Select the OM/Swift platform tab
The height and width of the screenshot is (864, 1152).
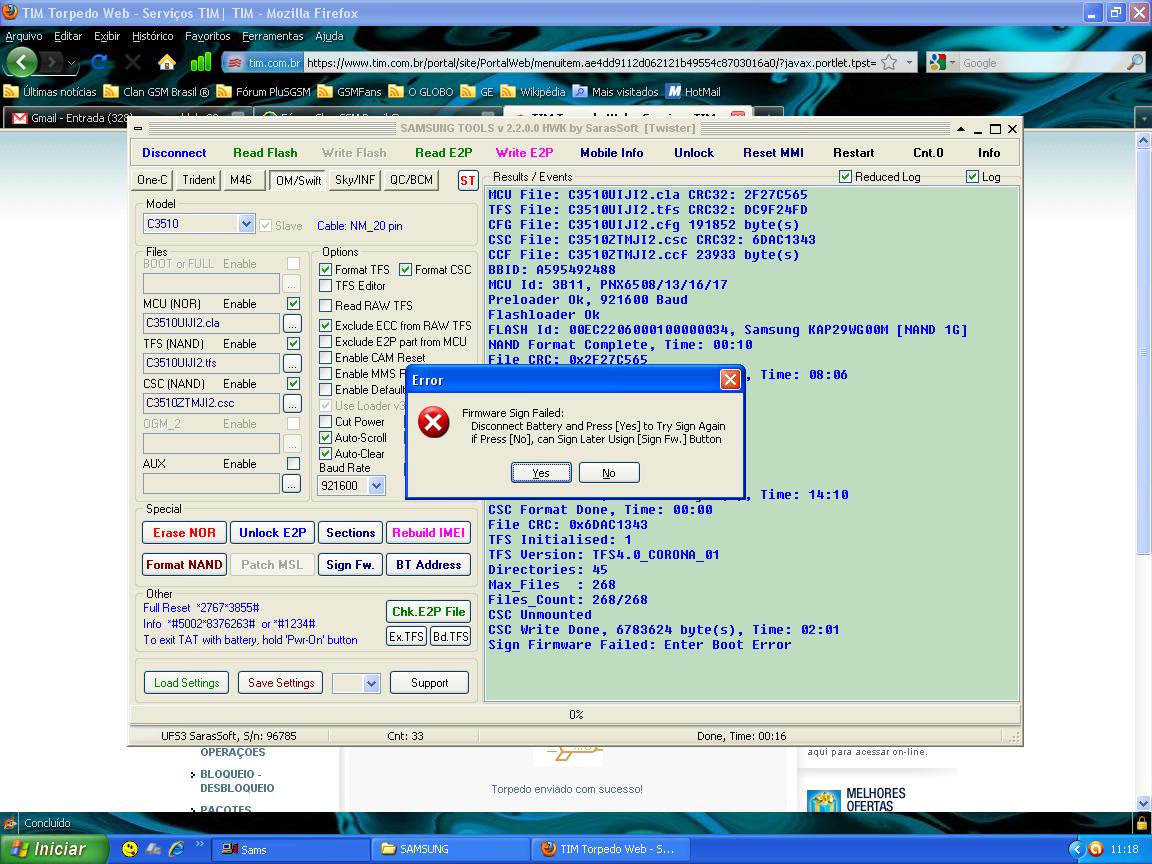[x=298, y=180]
